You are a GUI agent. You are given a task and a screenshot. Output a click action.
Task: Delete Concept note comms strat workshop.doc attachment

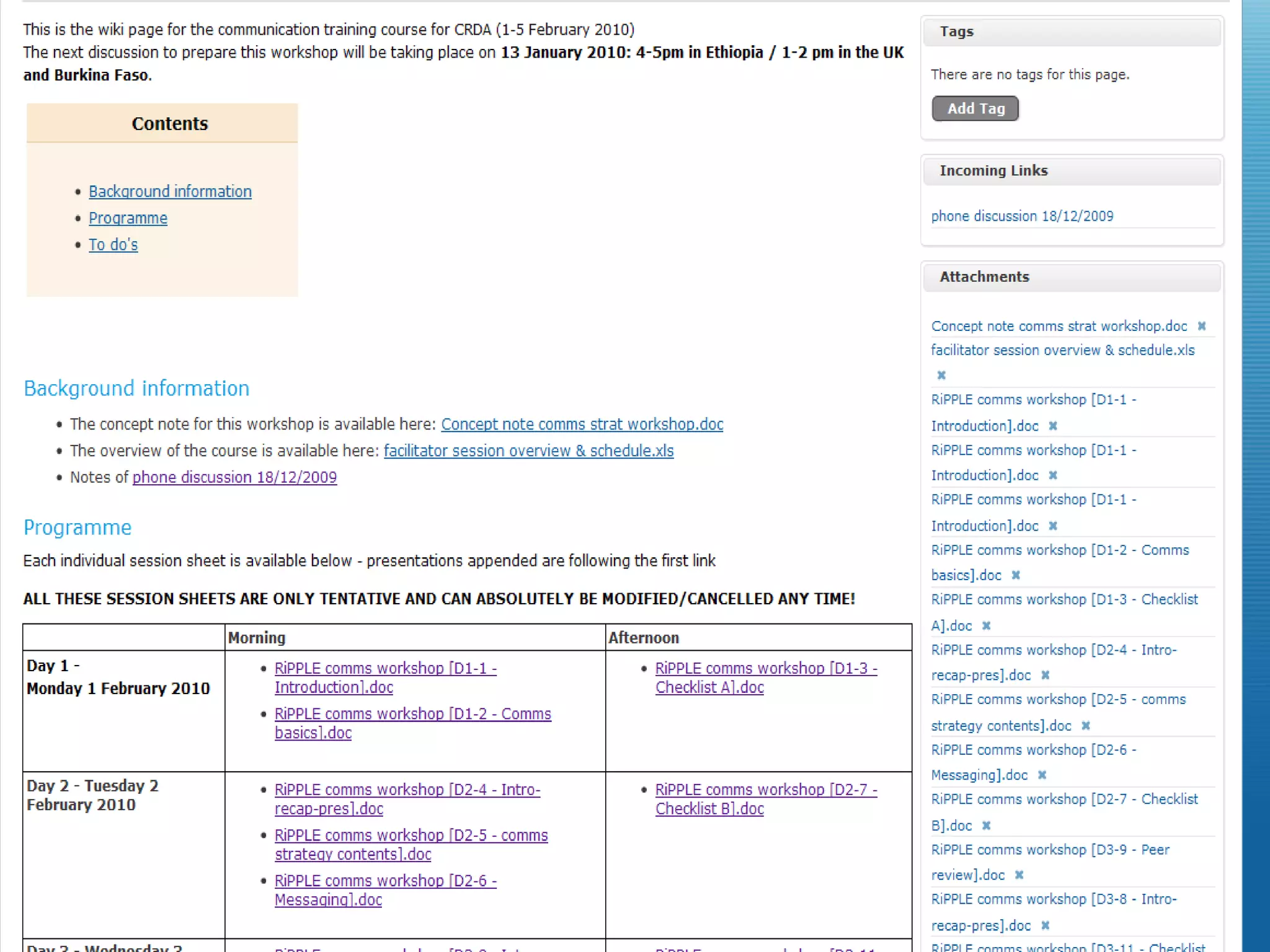(x=1201, y=326)
